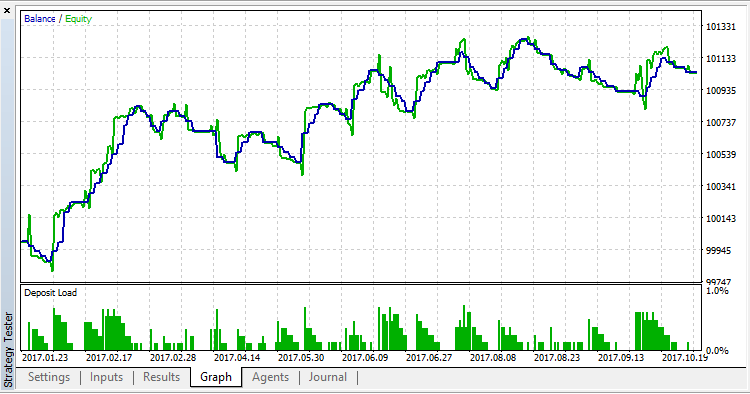Click the 2017.09.13 date label
Screen dimensions: 750x394
(621, 358)
